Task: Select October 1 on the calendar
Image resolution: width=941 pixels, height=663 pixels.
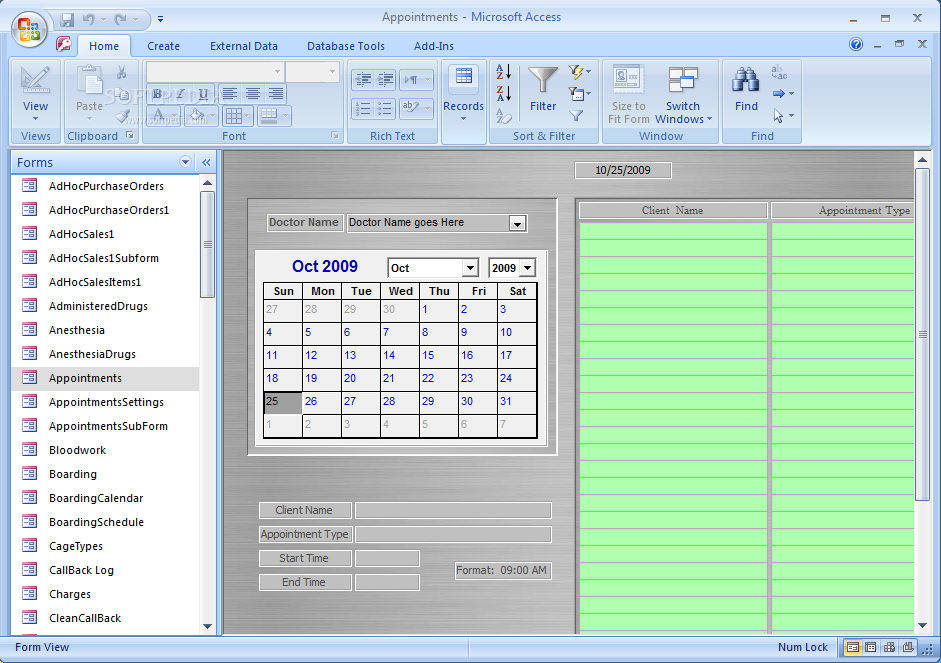Action: (x=439, y=311)
